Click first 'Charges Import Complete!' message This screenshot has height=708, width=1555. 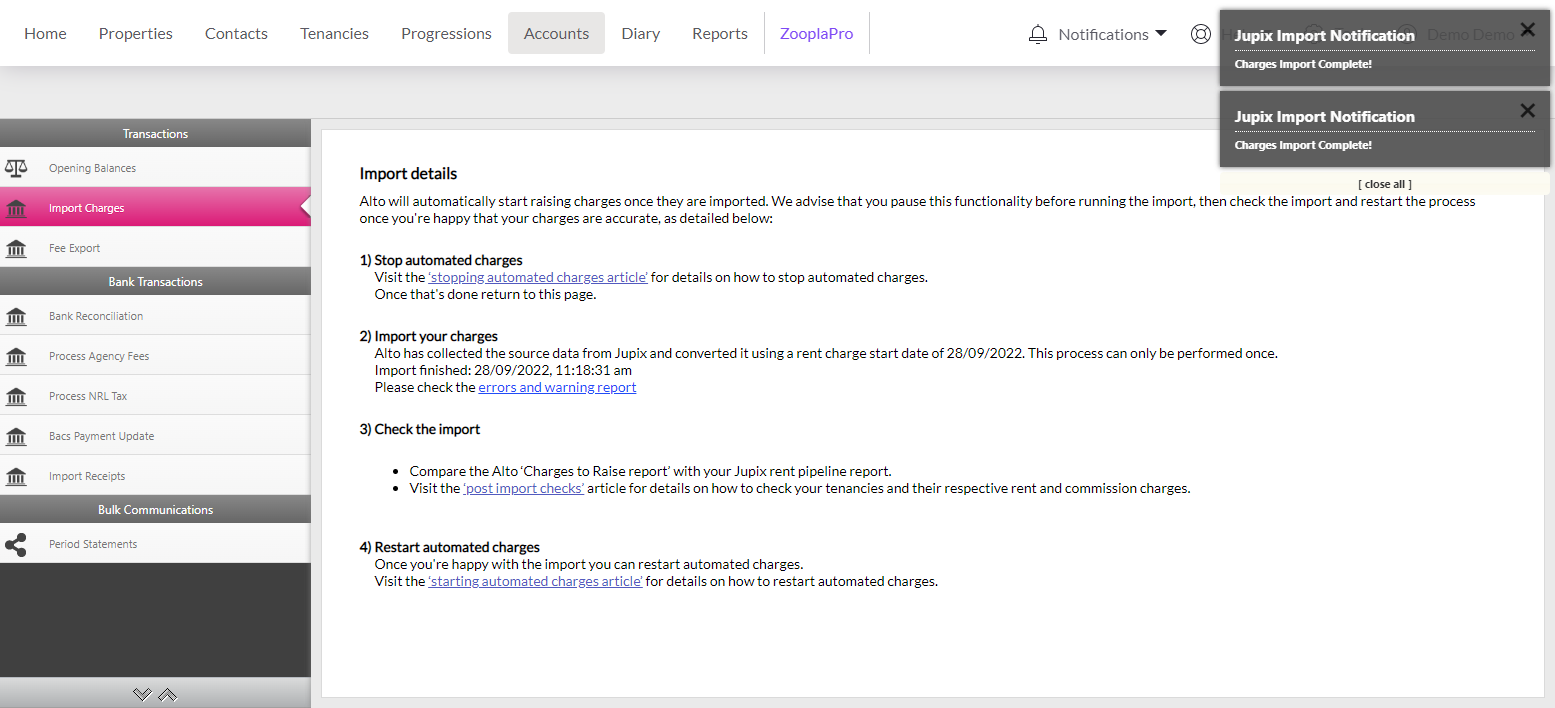(x=1303, y=64)
